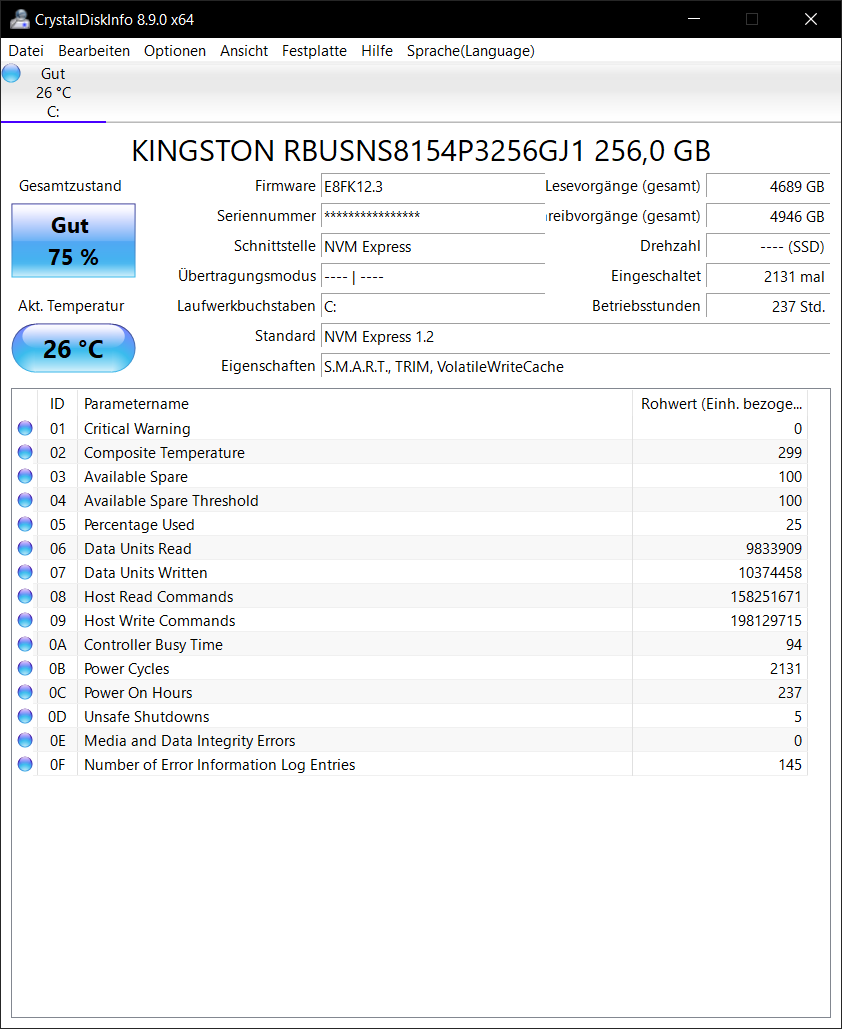Click the indicator beside Host Write Commands
The width and height of the screenshot is (842, 1029).
tap(24, 620)
